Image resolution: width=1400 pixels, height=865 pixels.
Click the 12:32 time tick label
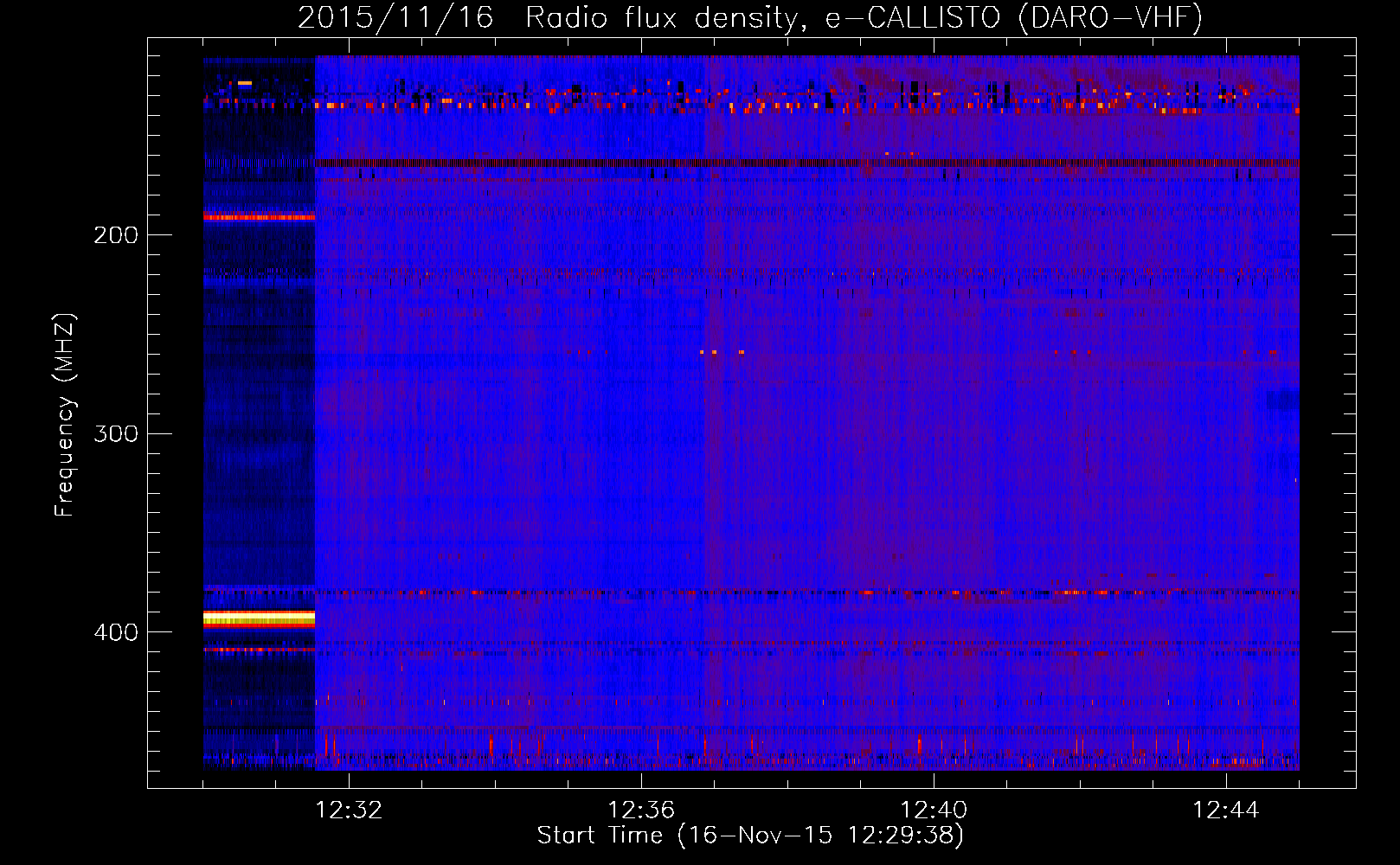(349, 811)
